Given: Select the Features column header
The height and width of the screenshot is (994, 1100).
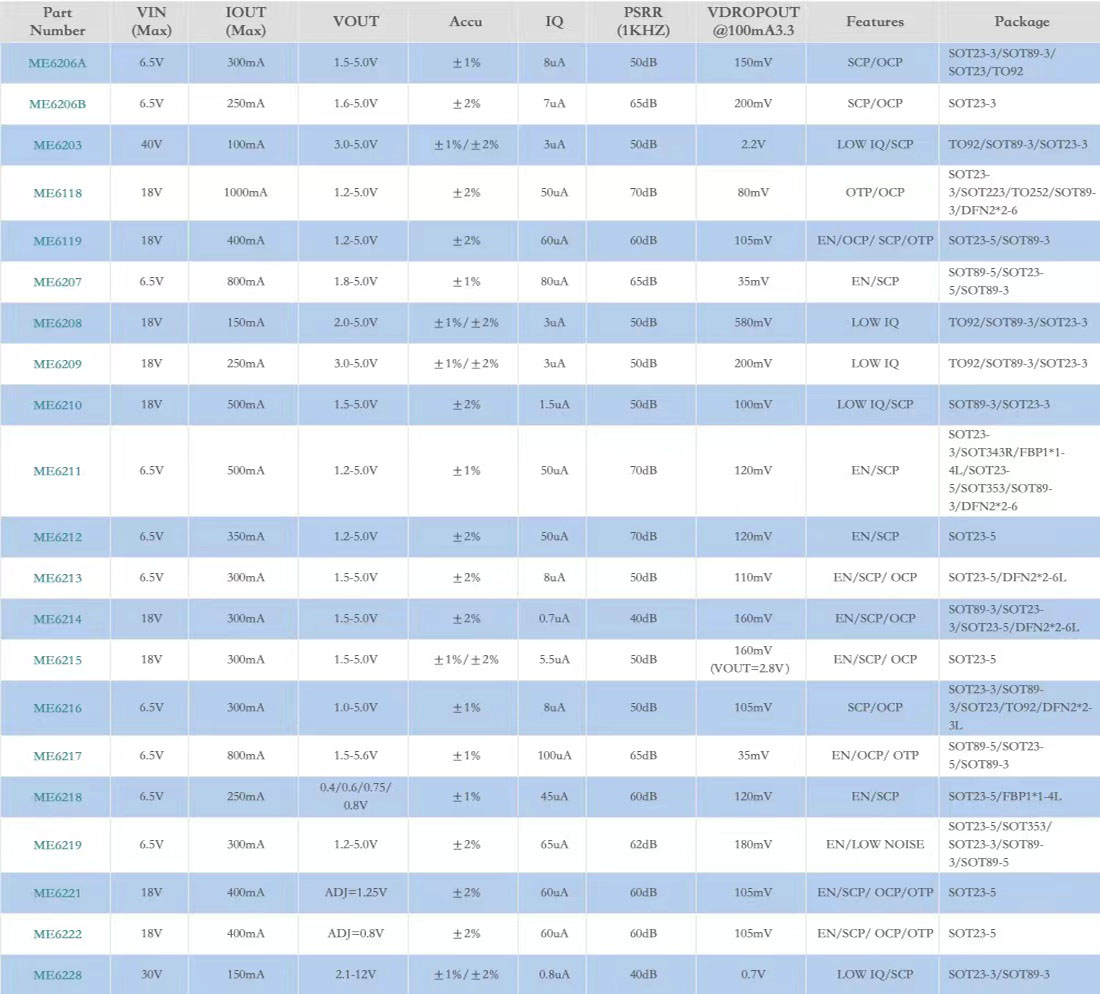Looking at the screenshot, I should tap(874, 22).
